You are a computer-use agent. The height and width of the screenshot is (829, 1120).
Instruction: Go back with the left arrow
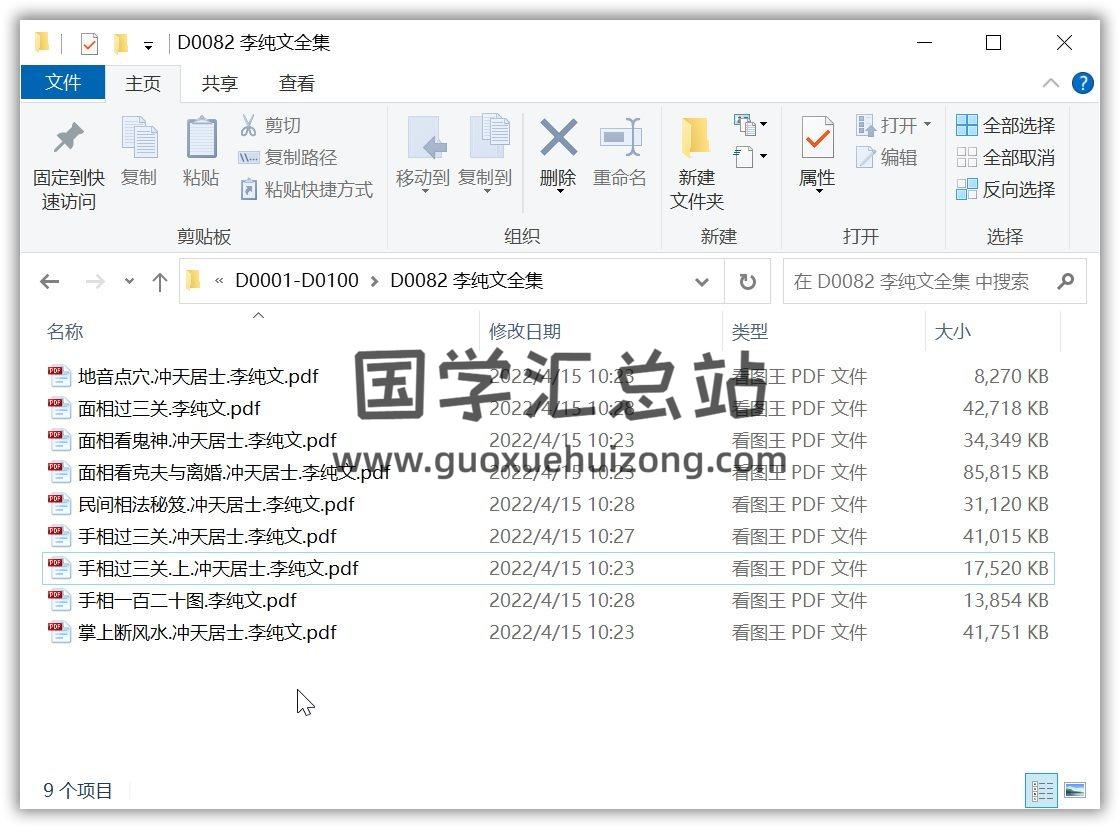click(x=50, y=281)
